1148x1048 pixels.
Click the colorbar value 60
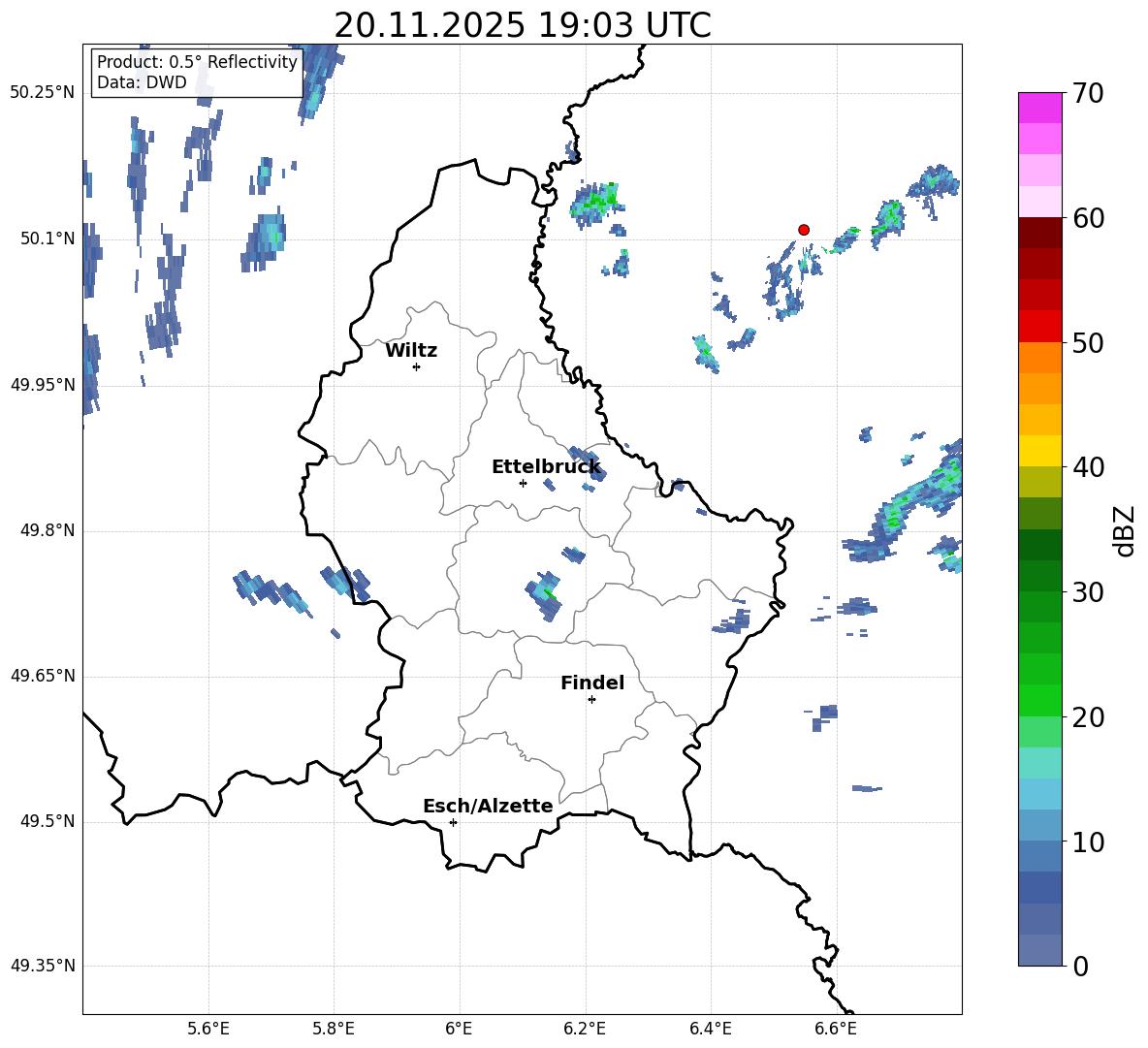click(1088, 218)
